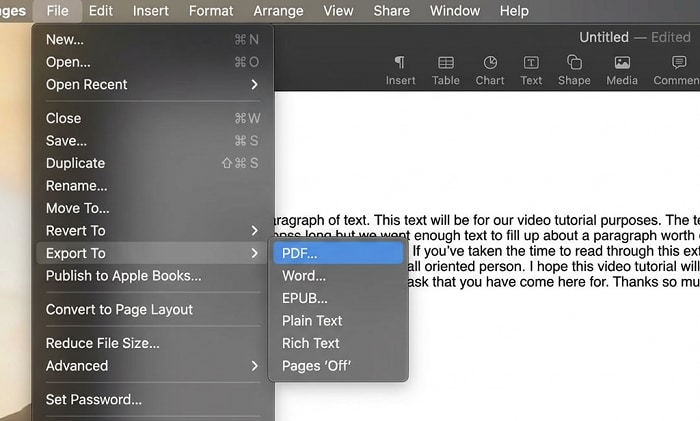Expand the Advanced submenu
700x421 pixels.
(152, 366)
